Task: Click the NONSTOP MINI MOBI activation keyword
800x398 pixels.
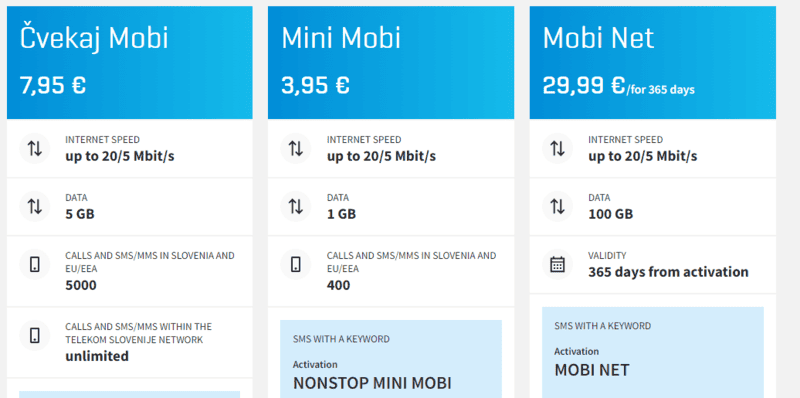Action: click(x=372, y=383)
